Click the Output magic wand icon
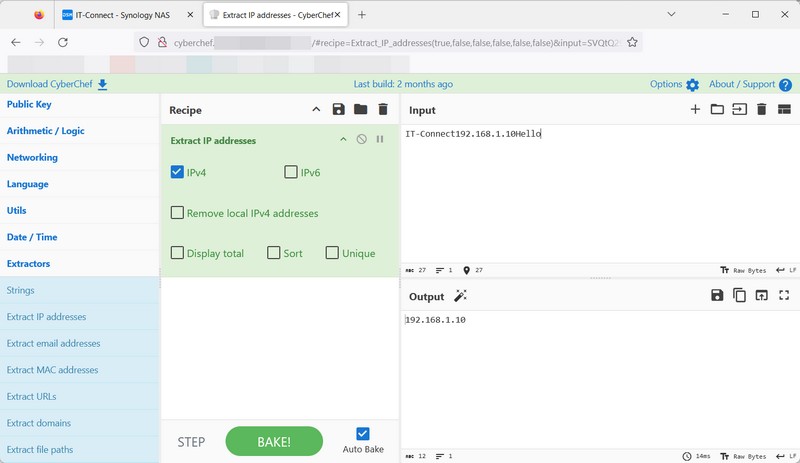Viewport: 800px width, 463px height. pyautogui.click(x=460, y=296)
